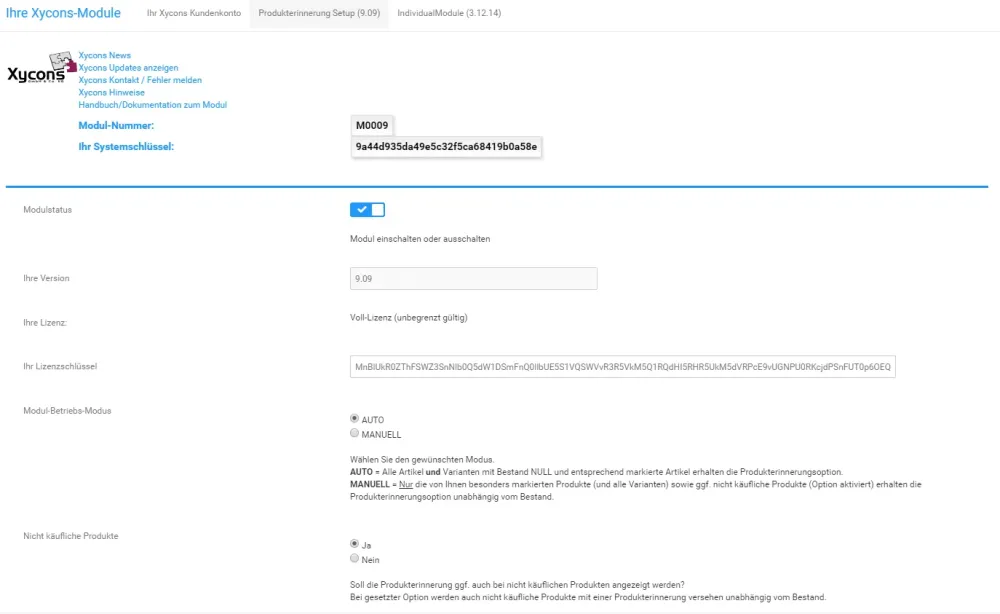Click the Ihre Version field showing 9.09
This screenshot has height=614, width=1000.
pyautogui.click(x=473, y=279)
